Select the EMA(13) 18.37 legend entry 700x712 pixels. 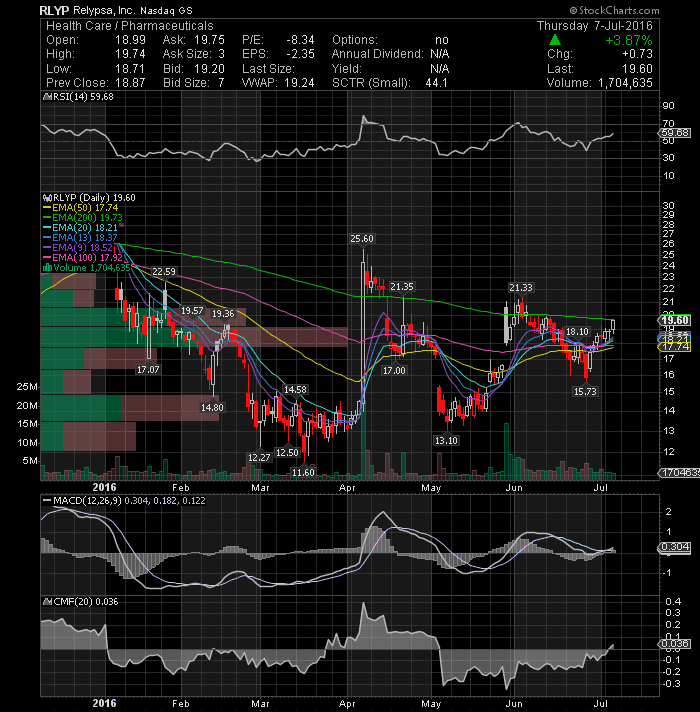coord(81,237)
